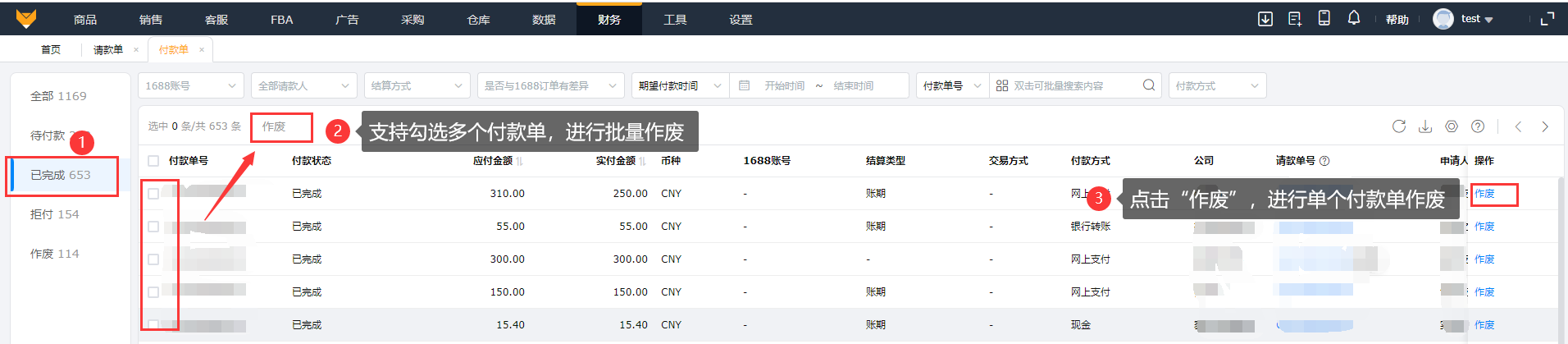The width and height of the screenshot is (1568, 344).
Task: Open the 财务 menu in top navigation
Action: click(x=609, y=19)
